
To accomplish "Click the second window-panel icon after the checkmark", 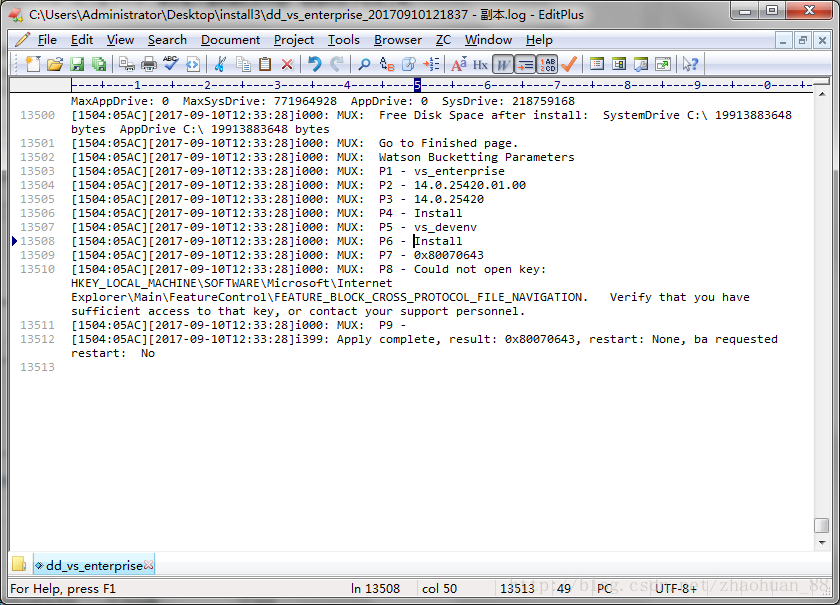I will coord(619,64).
